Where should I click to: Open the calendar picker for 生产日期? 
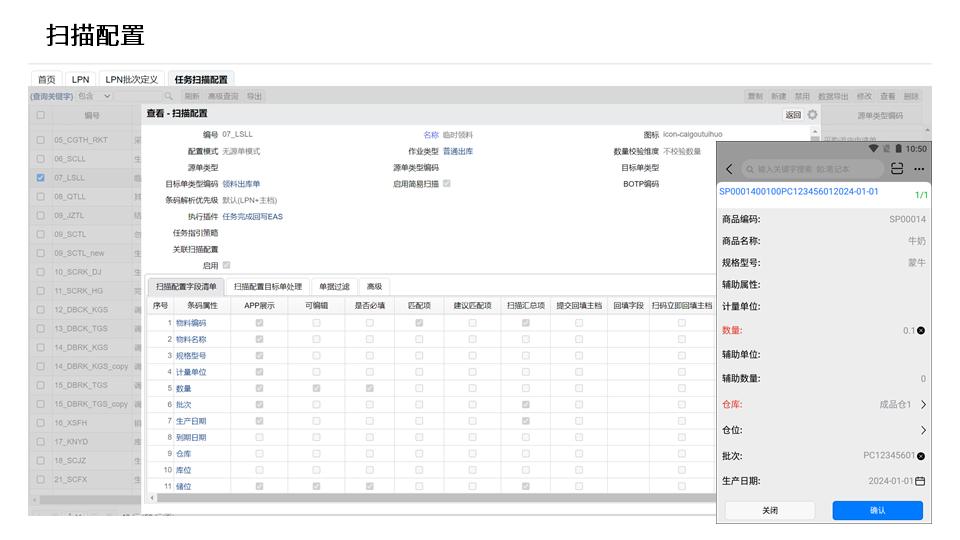tap(921, 481)
